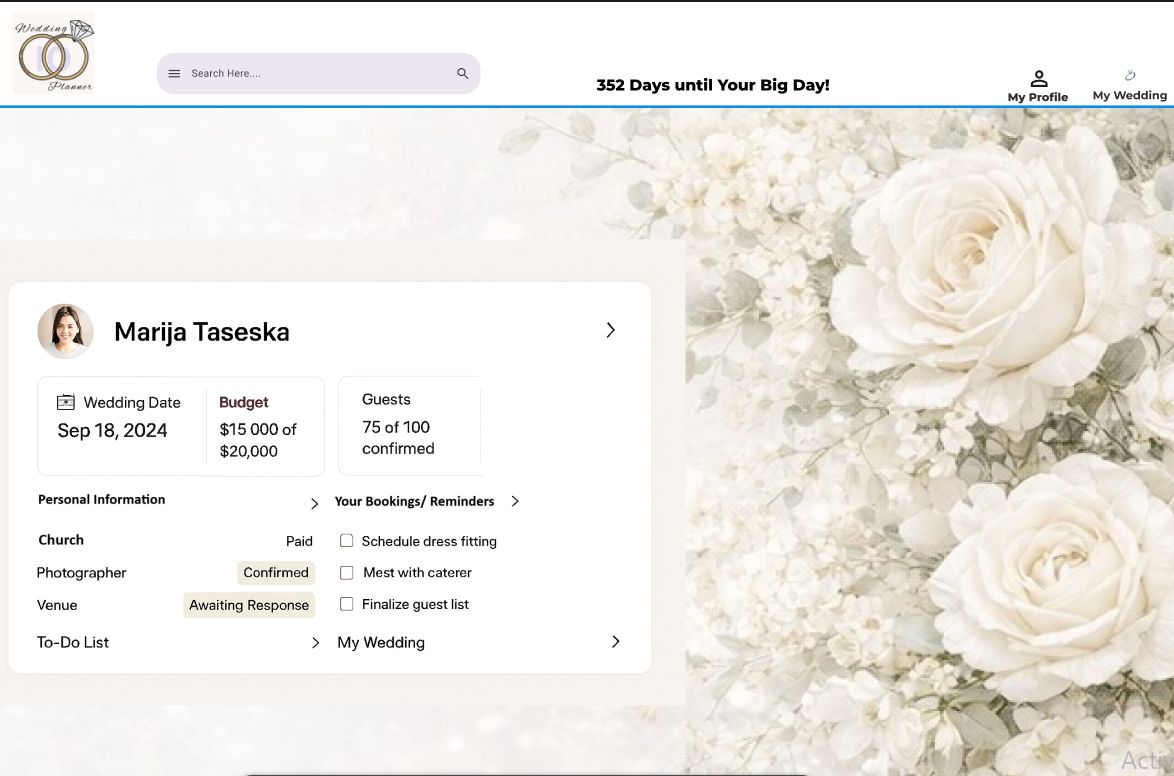The image size is (1174, 776).
Task: Open the hamburger menu in search bar
Action: pos(174,74)
